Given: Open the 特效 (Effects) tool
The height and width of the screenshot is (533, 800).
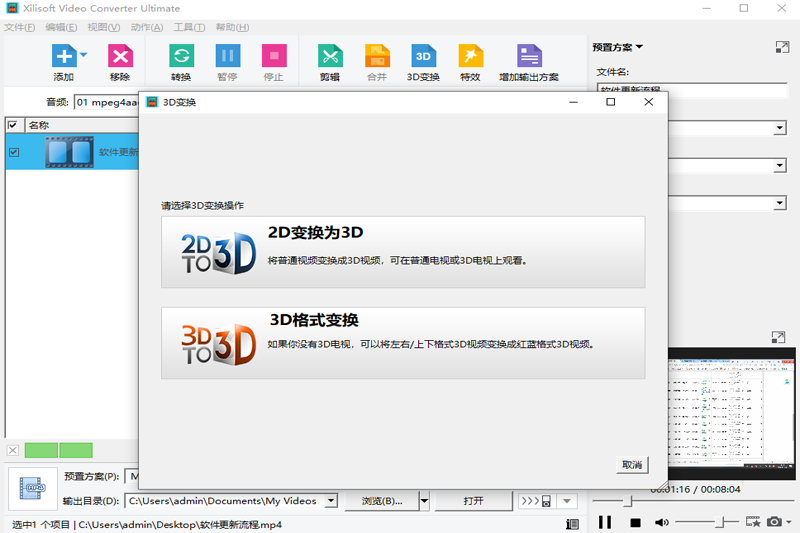Looking at the screenshot, I should point(470,56).
